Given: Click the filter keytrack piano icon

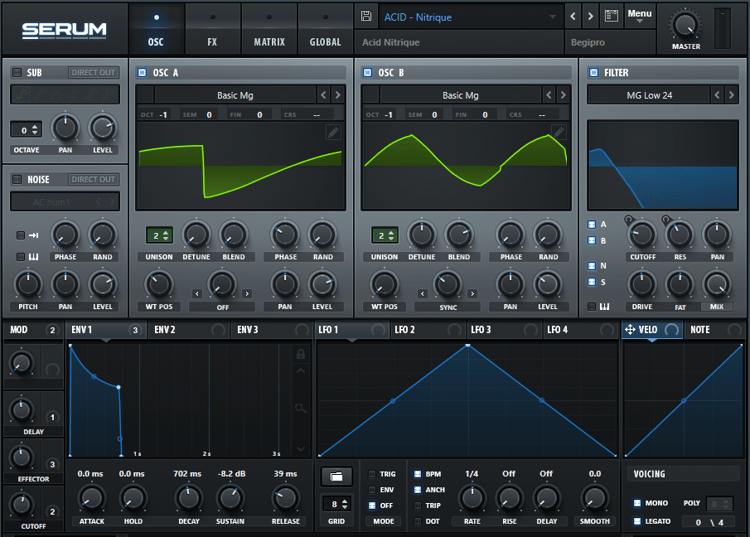Looking at the screenshot, I should pyautogui.click(x=605, y=307).
